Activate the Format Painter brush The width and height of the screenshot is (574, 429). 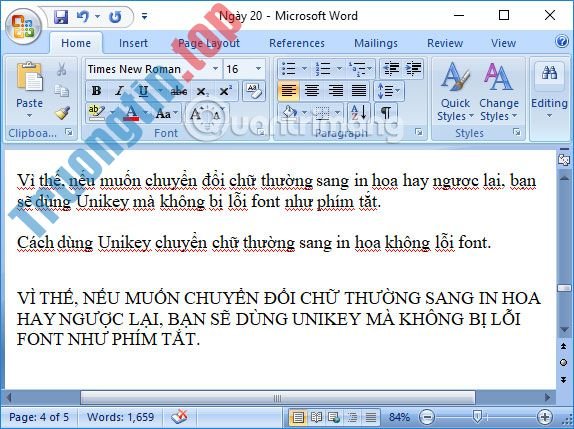click(62, 113)
